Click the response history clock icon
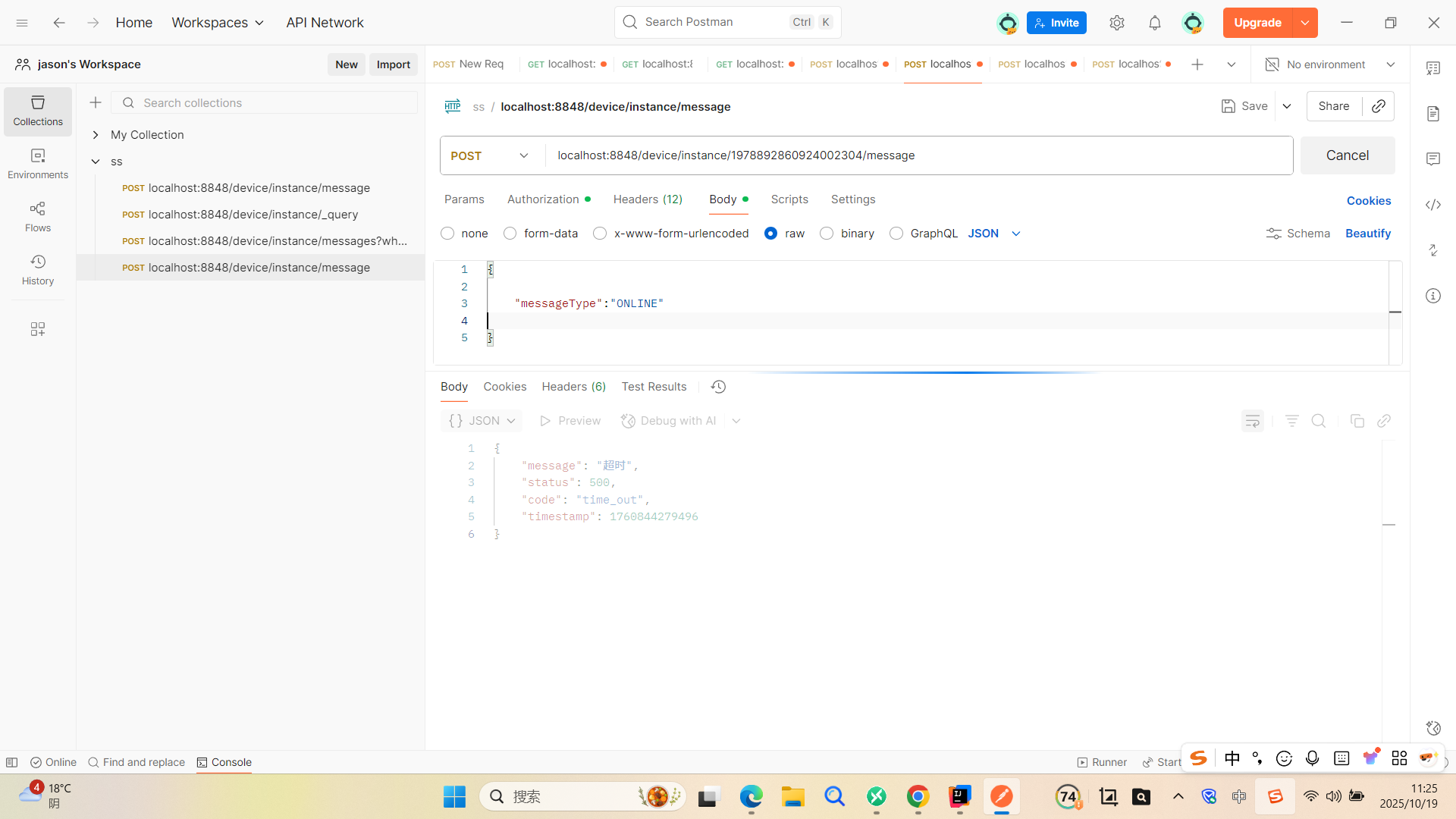This screenshot has width=1456, height=819. click(x=718, y=387)
